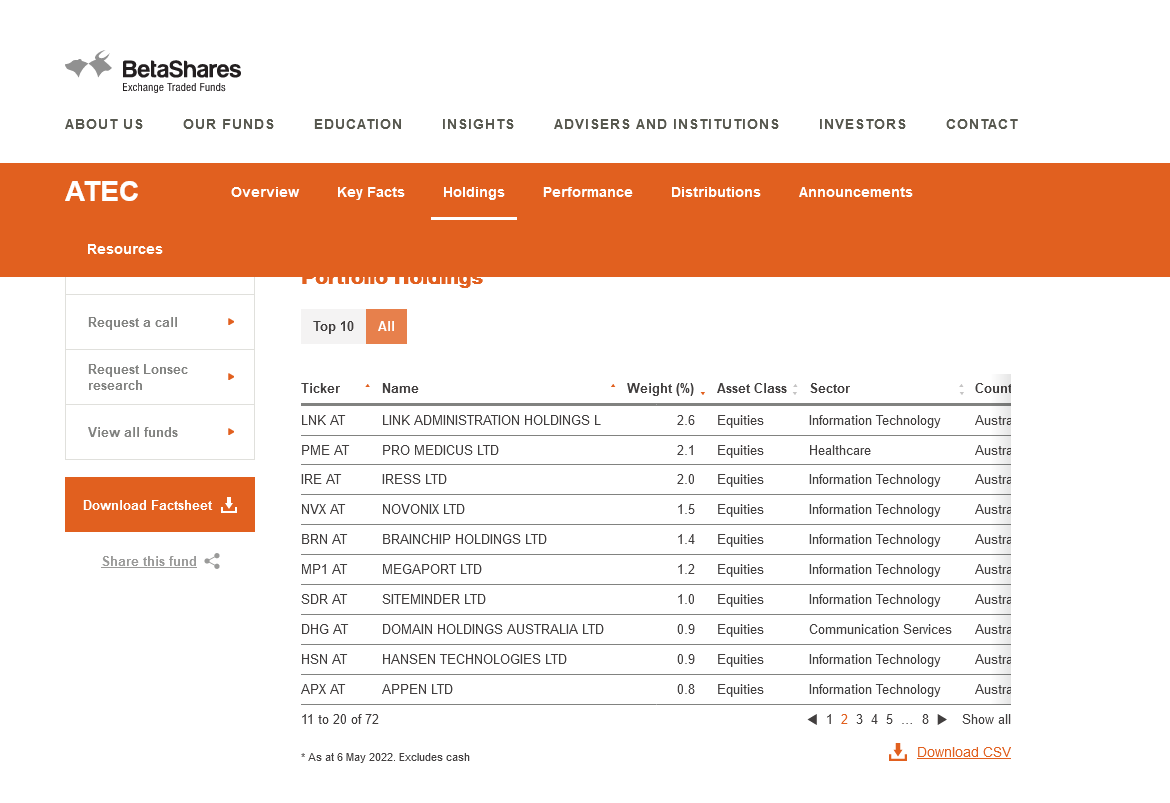The image size is (1170, 803).
Task: Switch holdings view to Top 10
Action: pyautogui.click(x=333, y=326)
